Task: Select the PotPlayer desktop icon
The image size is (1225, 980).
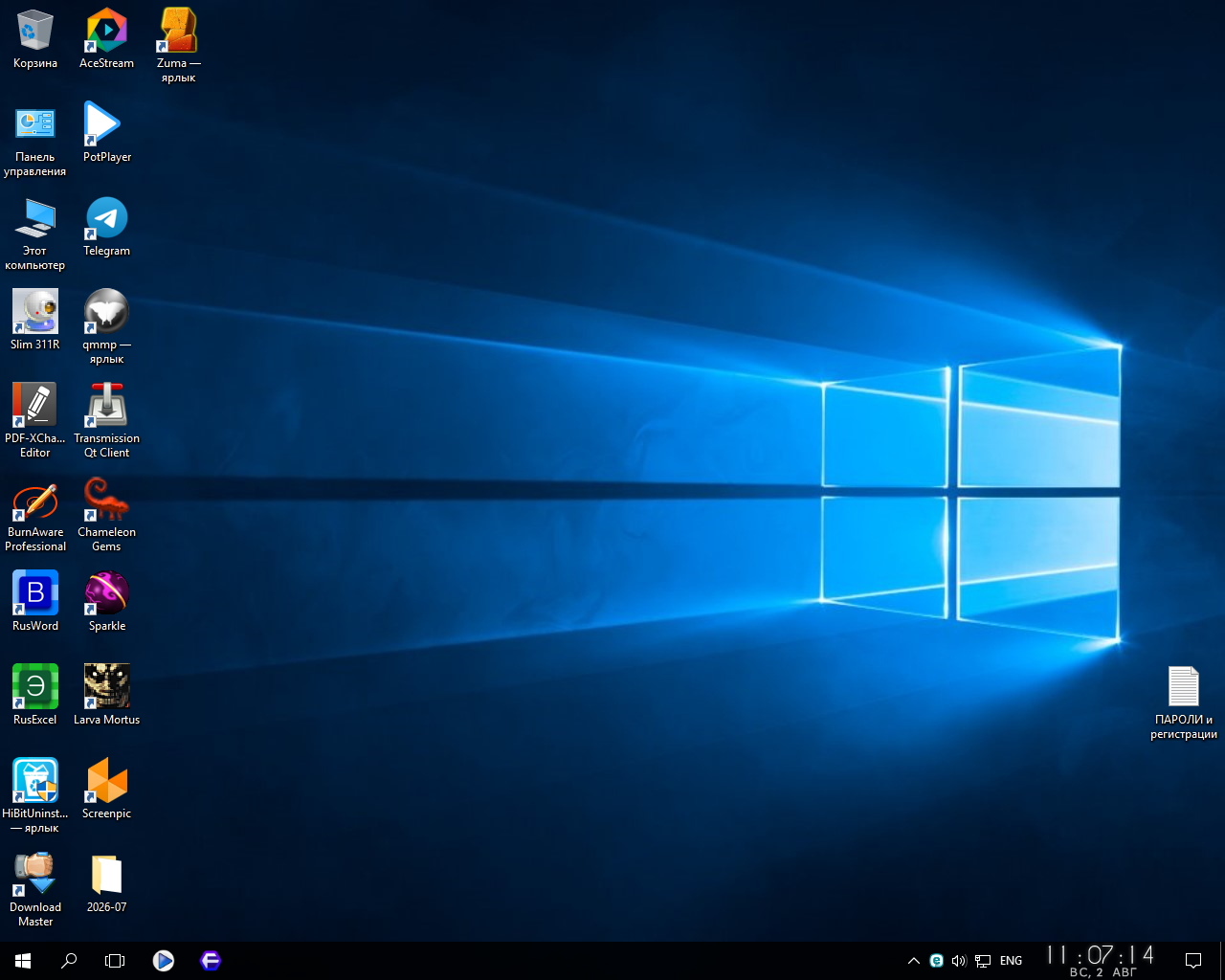Action: [x=106, y=133]
